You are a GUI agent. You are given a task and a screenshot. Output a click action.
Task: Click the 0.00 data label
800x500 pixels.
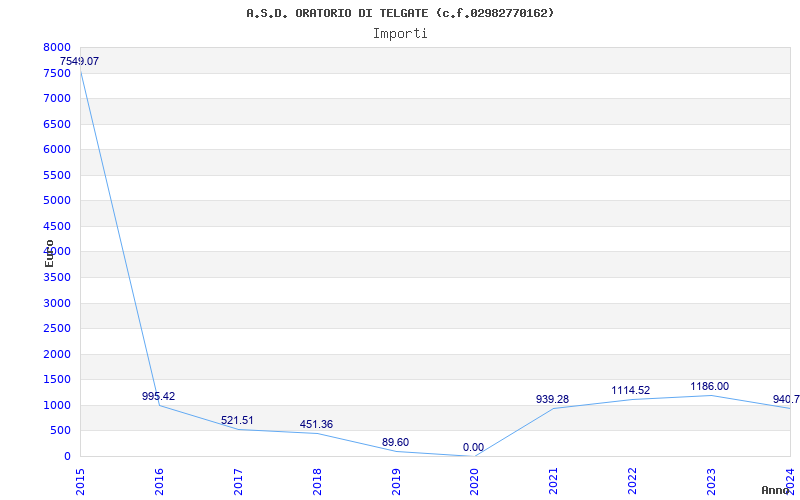tap(473, 447)
